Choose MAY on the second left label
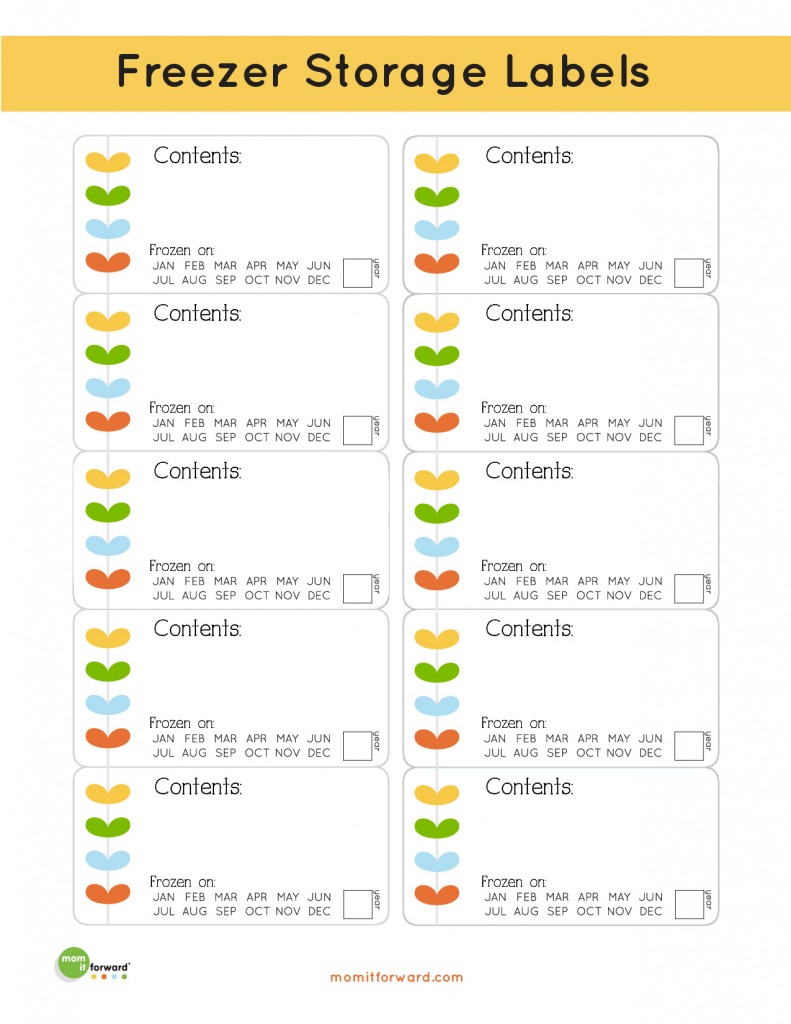 click(287, 423)
